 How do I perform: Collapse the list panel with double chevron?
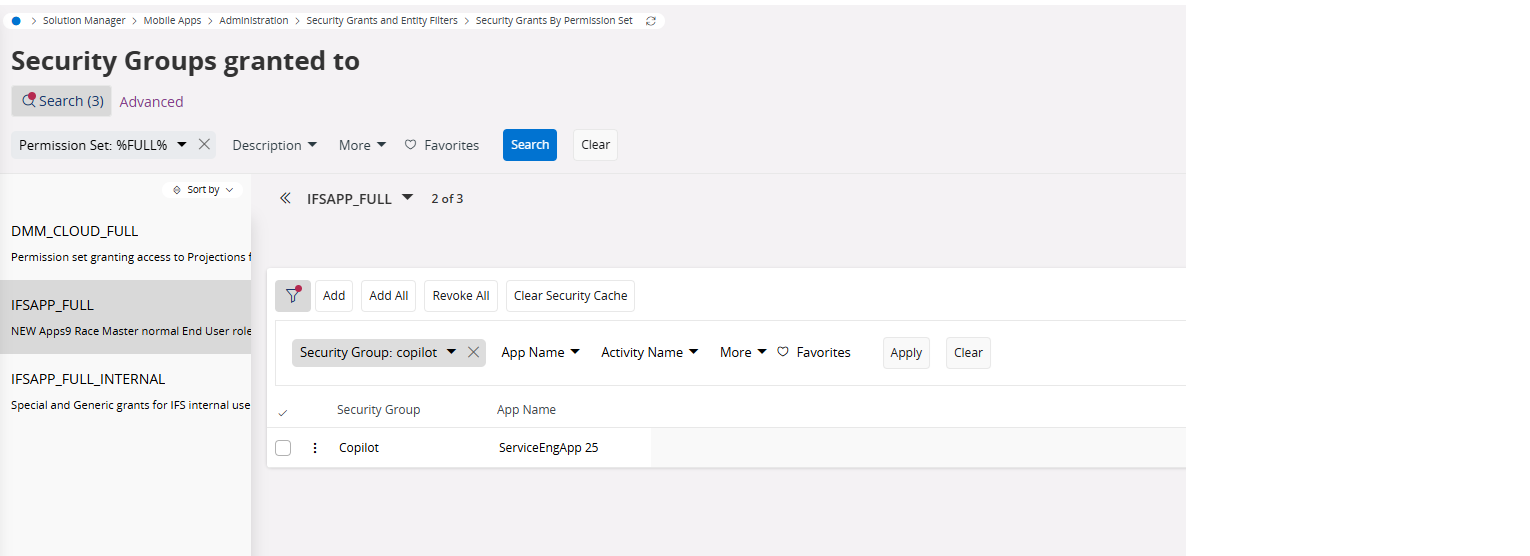coord(285,198)
